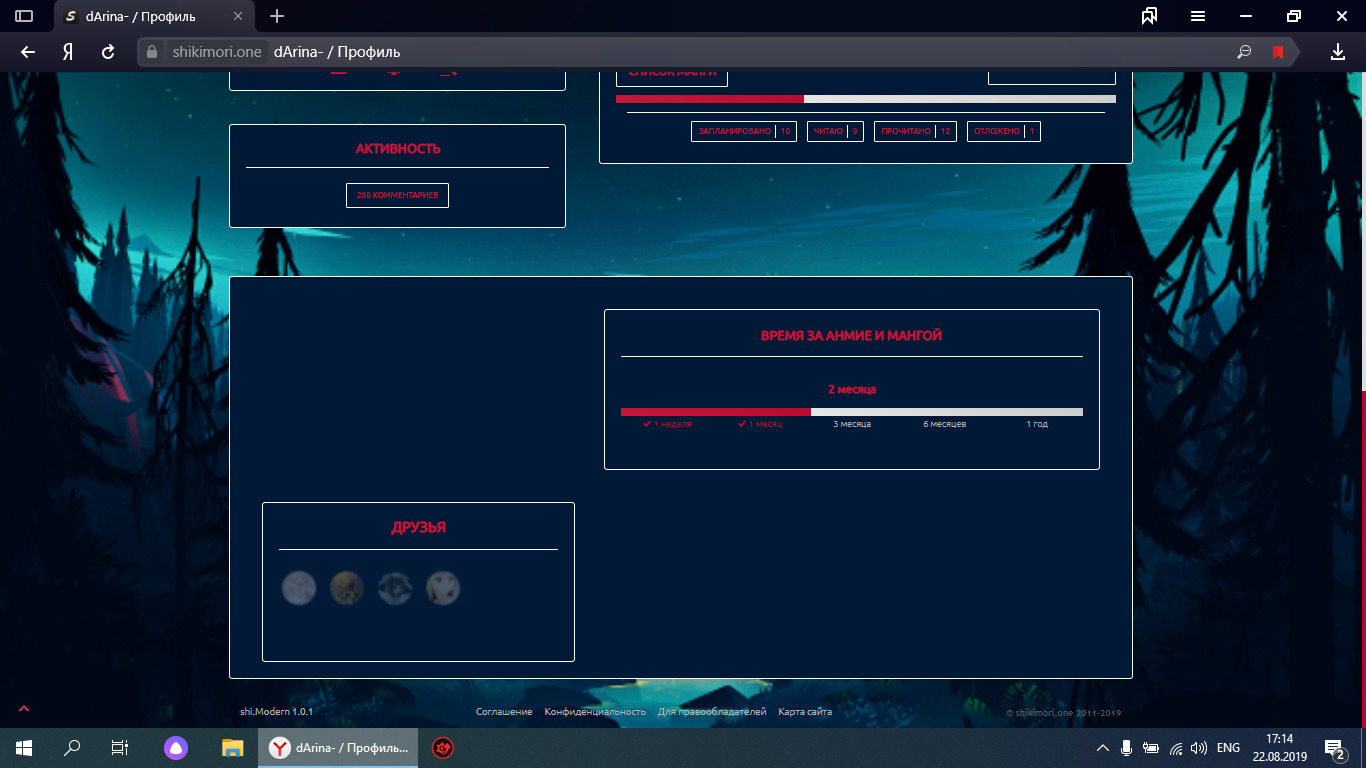
Task: Open the Соглашение footer link
Action: 504,712
